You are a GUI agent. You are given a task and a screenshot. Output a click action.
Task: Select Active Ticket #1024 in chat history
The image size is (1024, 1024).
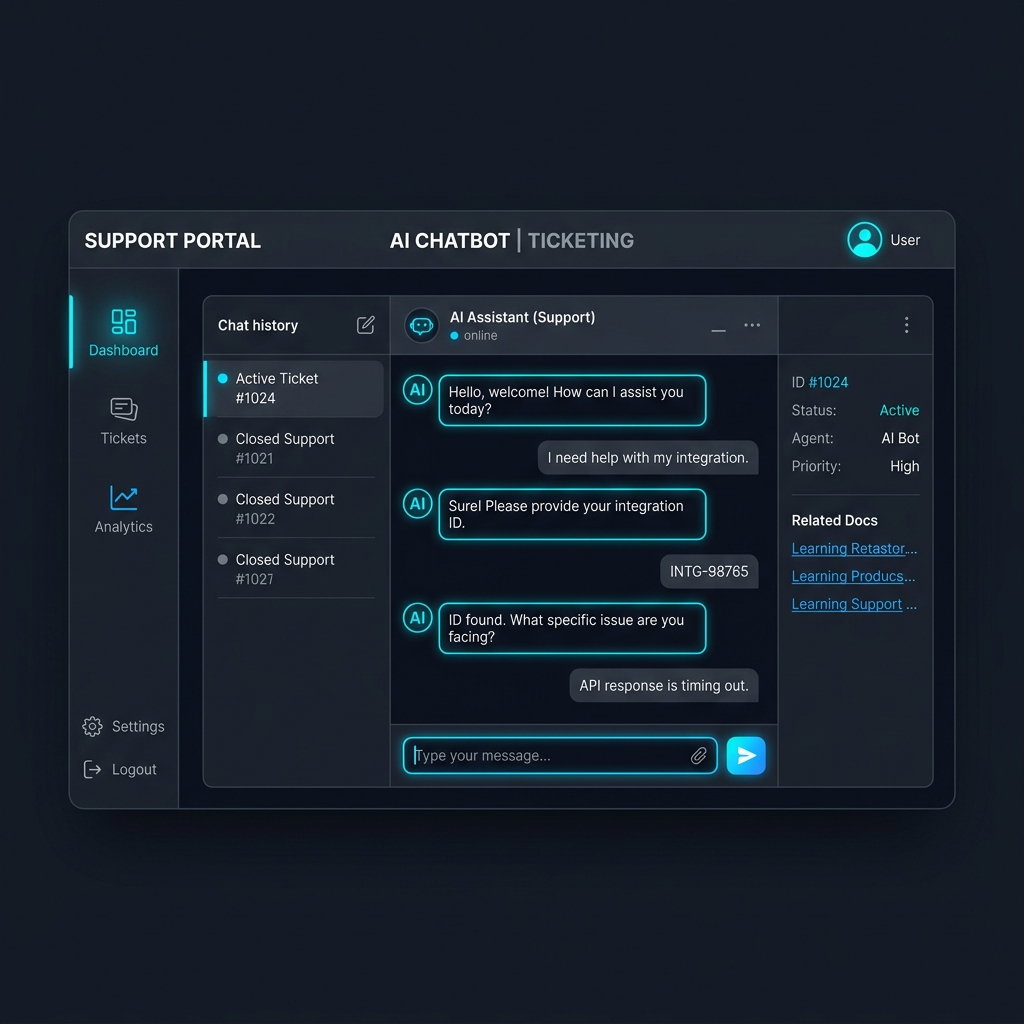(x=295, y=389)
